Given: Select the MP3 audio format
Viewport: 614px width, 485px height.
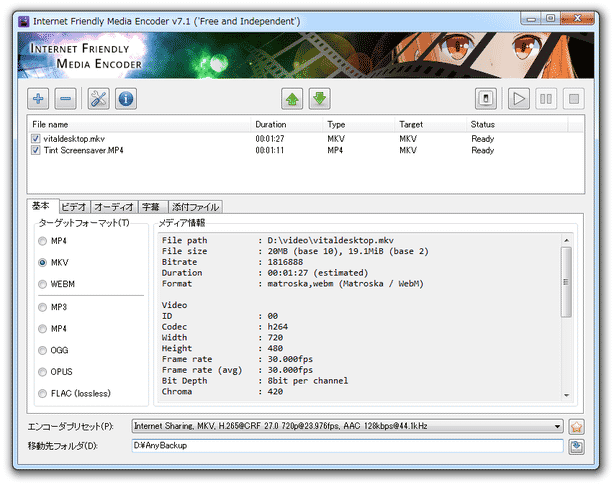Looking at the screenshot, I should 42,307.
